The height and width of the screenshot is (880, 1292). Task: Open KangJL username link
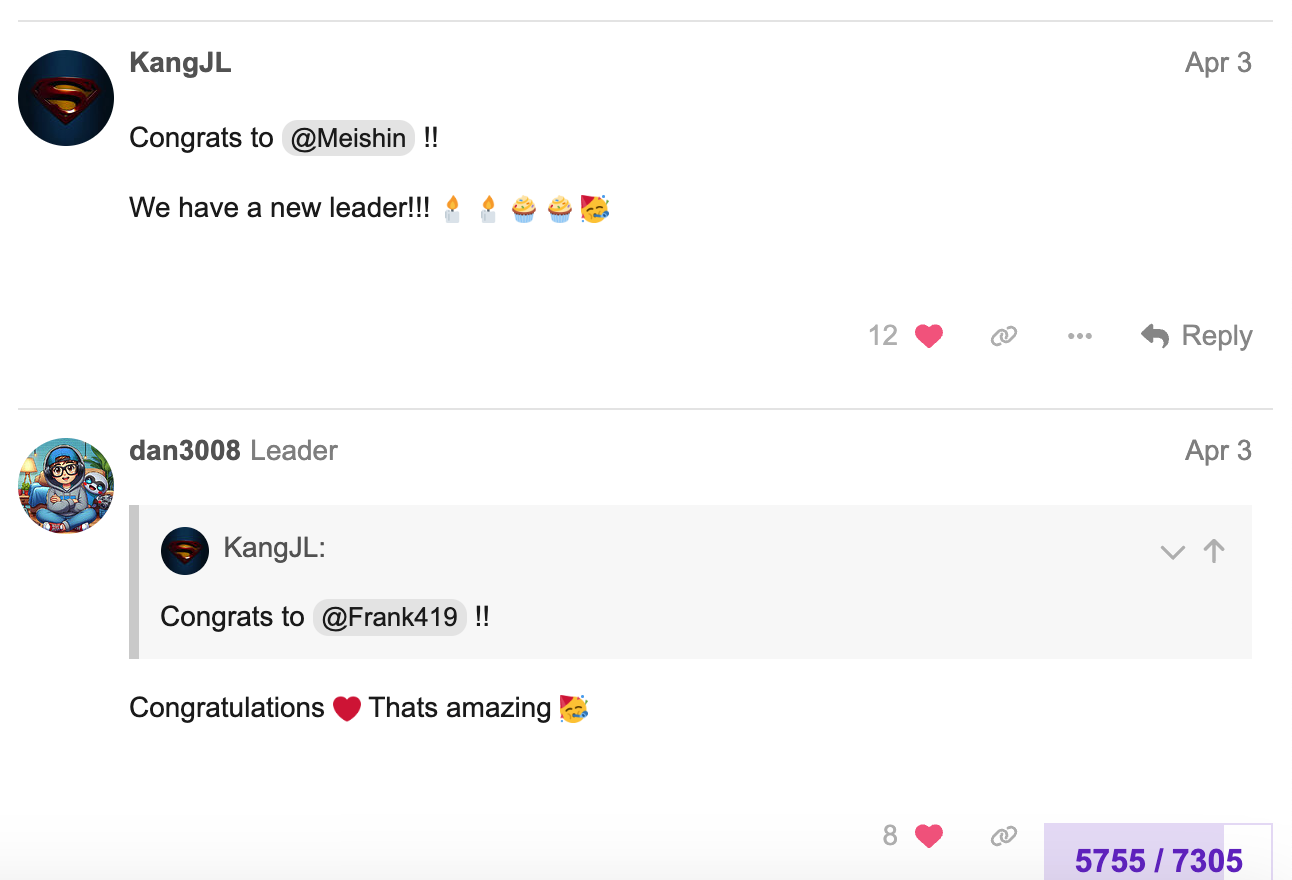tap(180, 63)
